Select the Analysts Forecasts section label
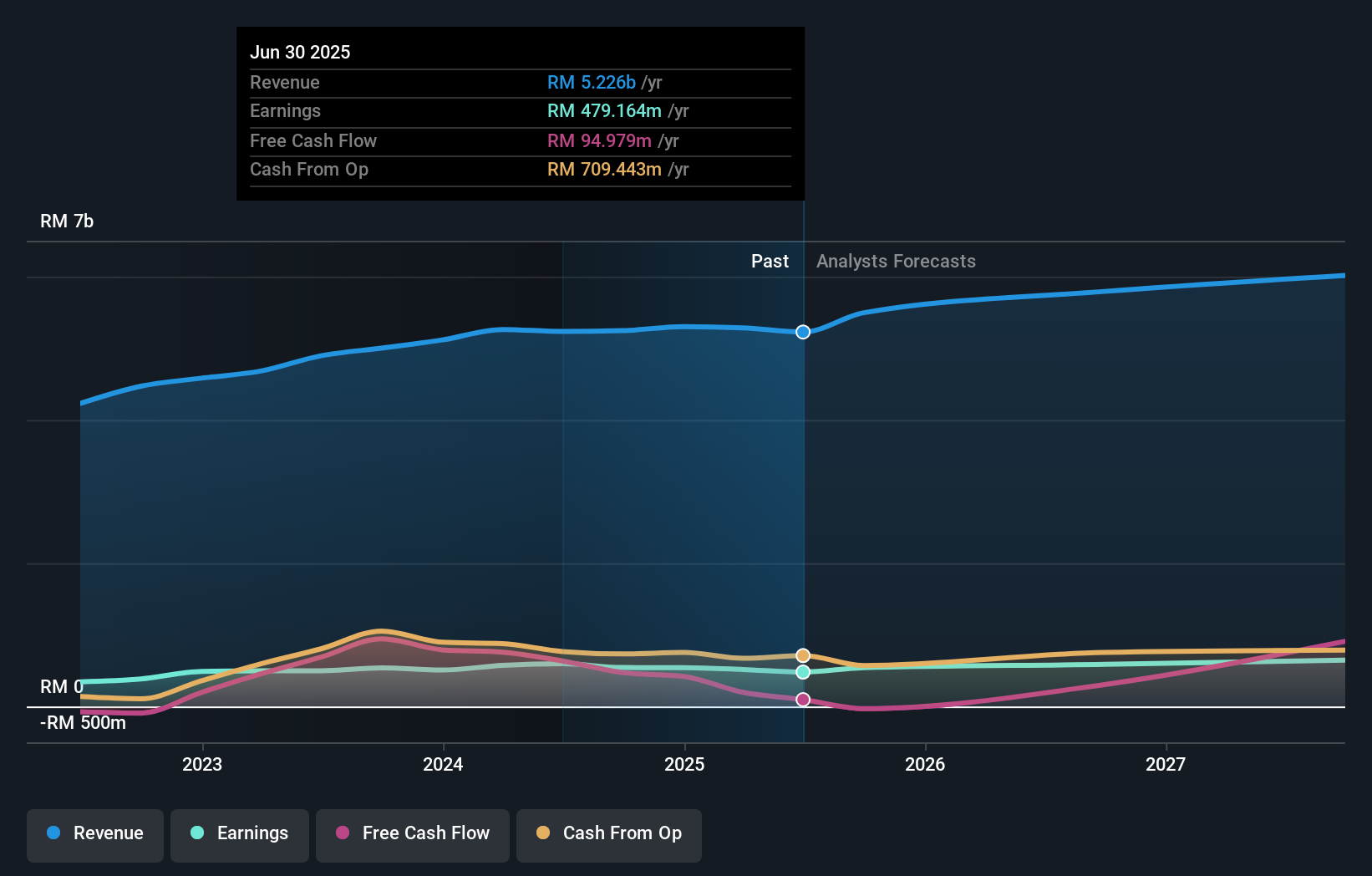The image size is (1372, 876). [x=896, y=261]
